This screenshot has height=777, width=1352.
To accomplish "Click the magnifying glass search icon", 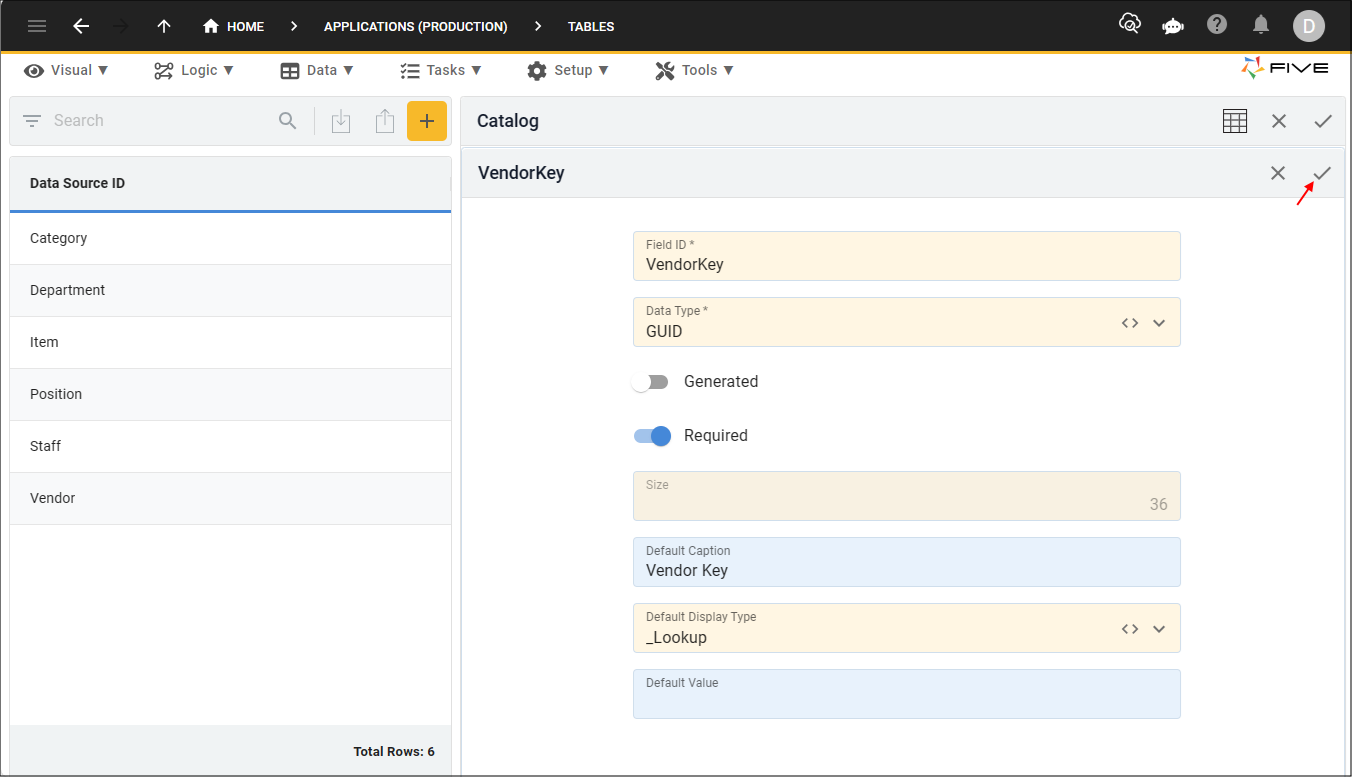I will 287,121.
